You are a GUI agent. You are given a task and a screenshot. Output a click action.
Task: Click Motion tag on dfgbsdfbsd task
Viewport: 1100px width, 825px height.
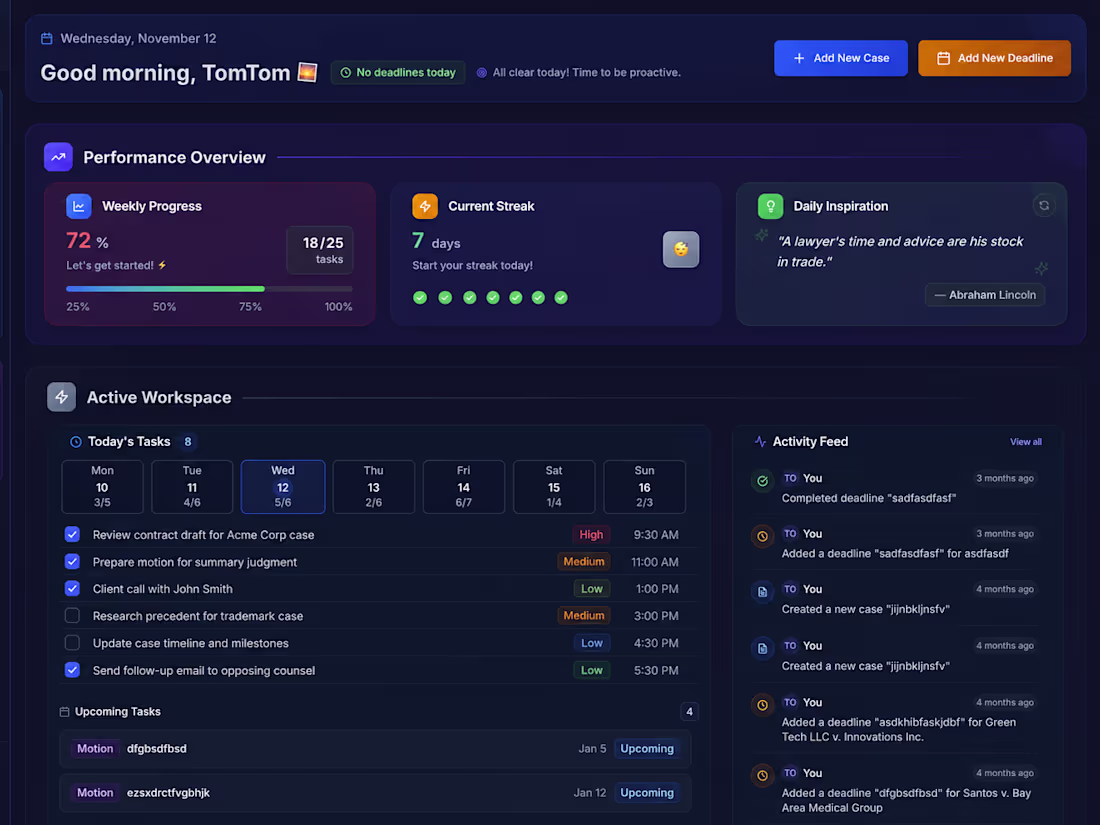tap(95, 749)
